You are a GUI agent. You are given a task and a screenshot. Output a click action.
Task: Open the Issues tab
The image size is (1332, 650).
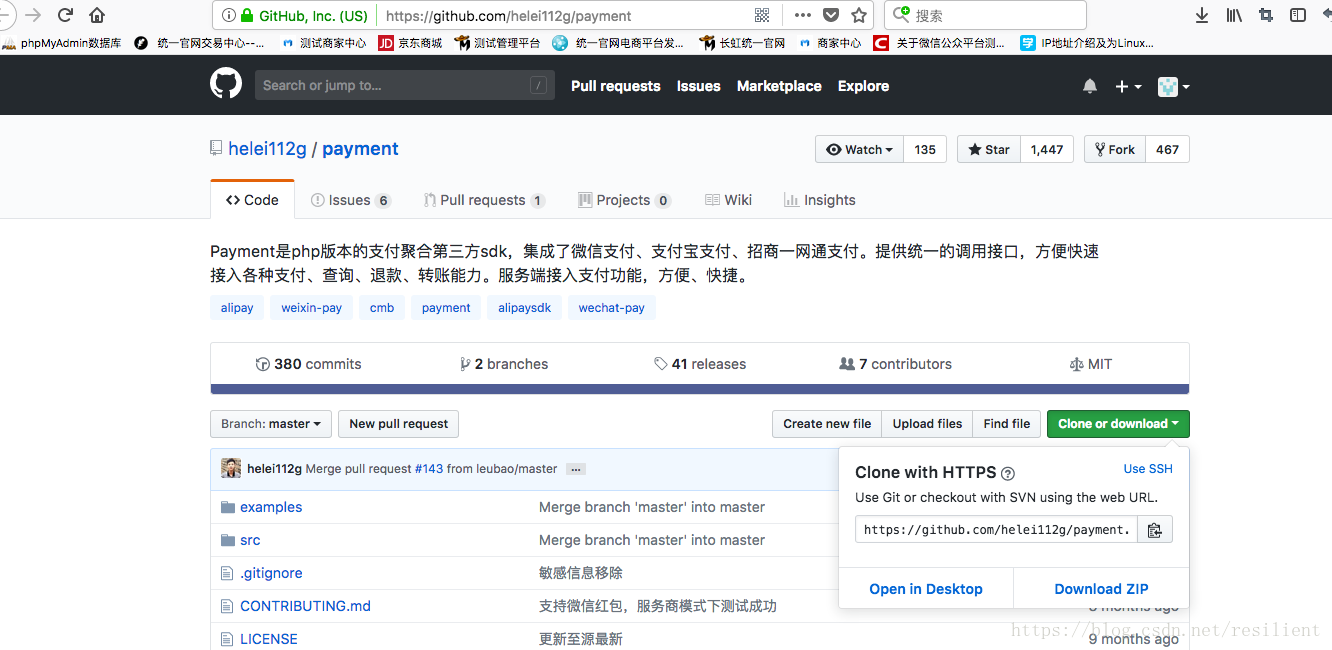tap(350, 200)
